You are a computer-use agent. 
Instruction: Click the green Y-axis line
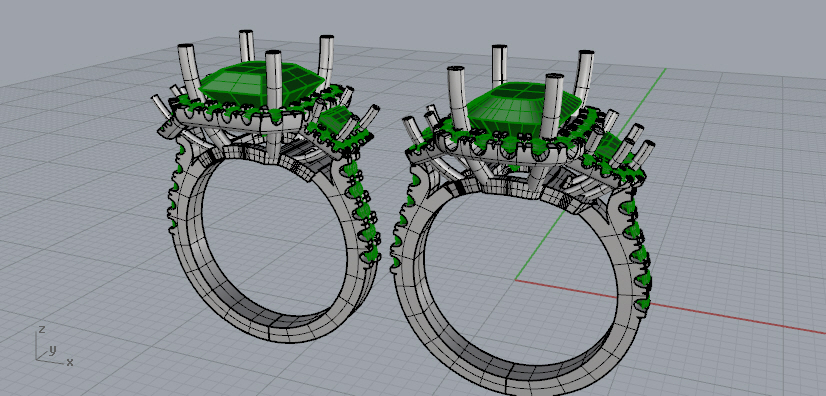click(x=590, y=174)
